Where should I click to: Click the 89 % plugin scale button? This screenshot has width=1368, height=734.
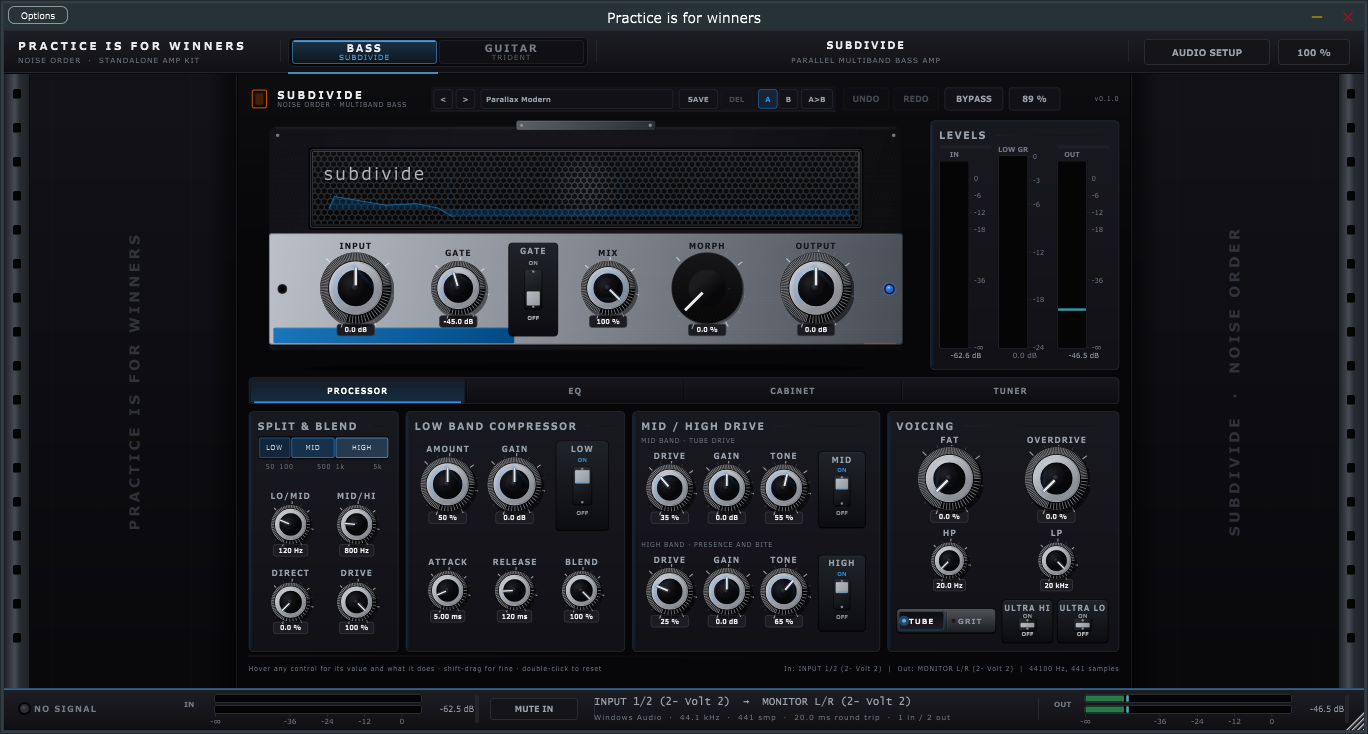pyautogui.click(x=1034, y=99)
